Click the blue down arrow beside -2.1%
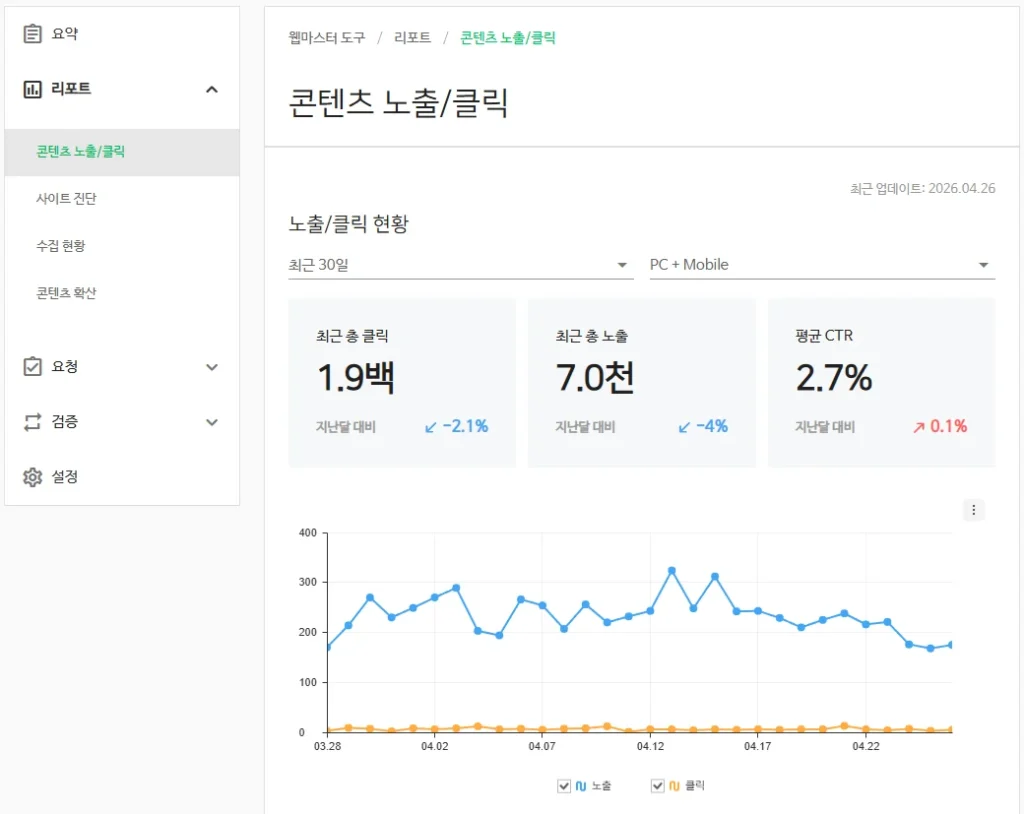1024x814 pixels. (x=431, y=427)
